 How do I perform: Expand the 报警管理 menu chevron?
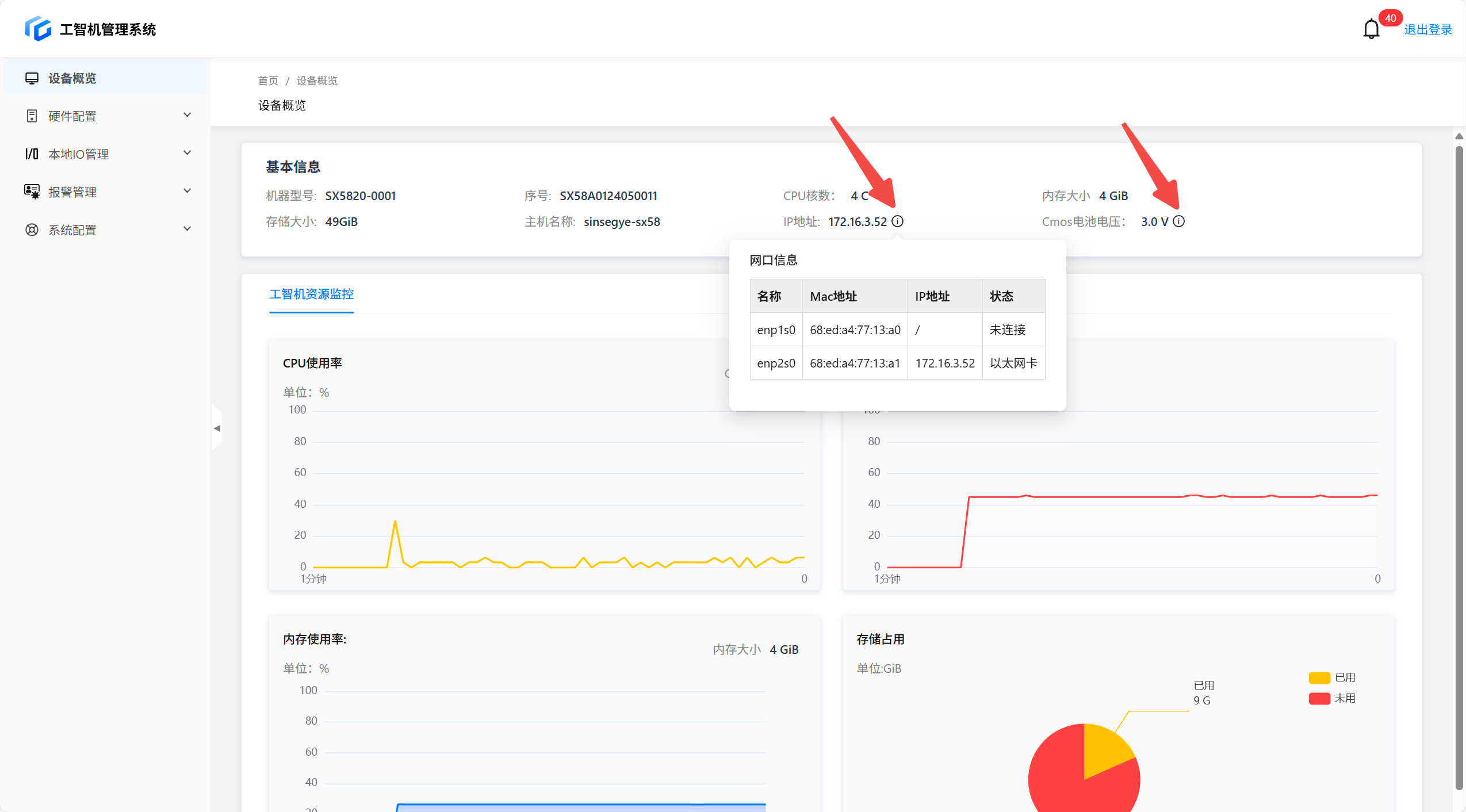(x=187, y=191)
